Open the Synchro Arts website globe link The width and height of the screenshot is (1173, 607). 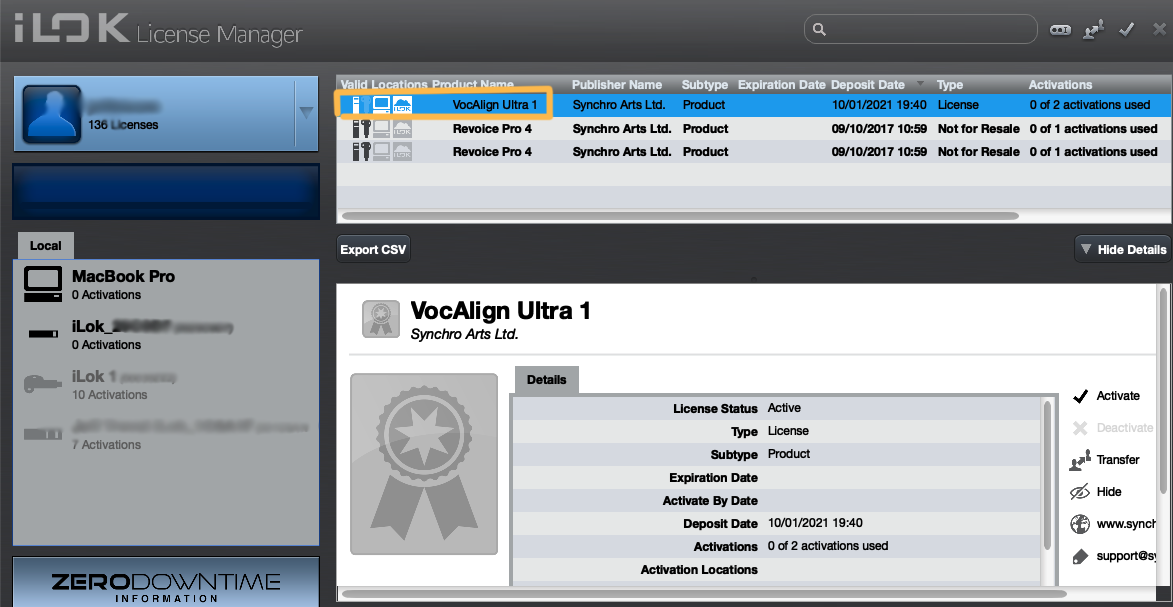[x=1080, y=524]
